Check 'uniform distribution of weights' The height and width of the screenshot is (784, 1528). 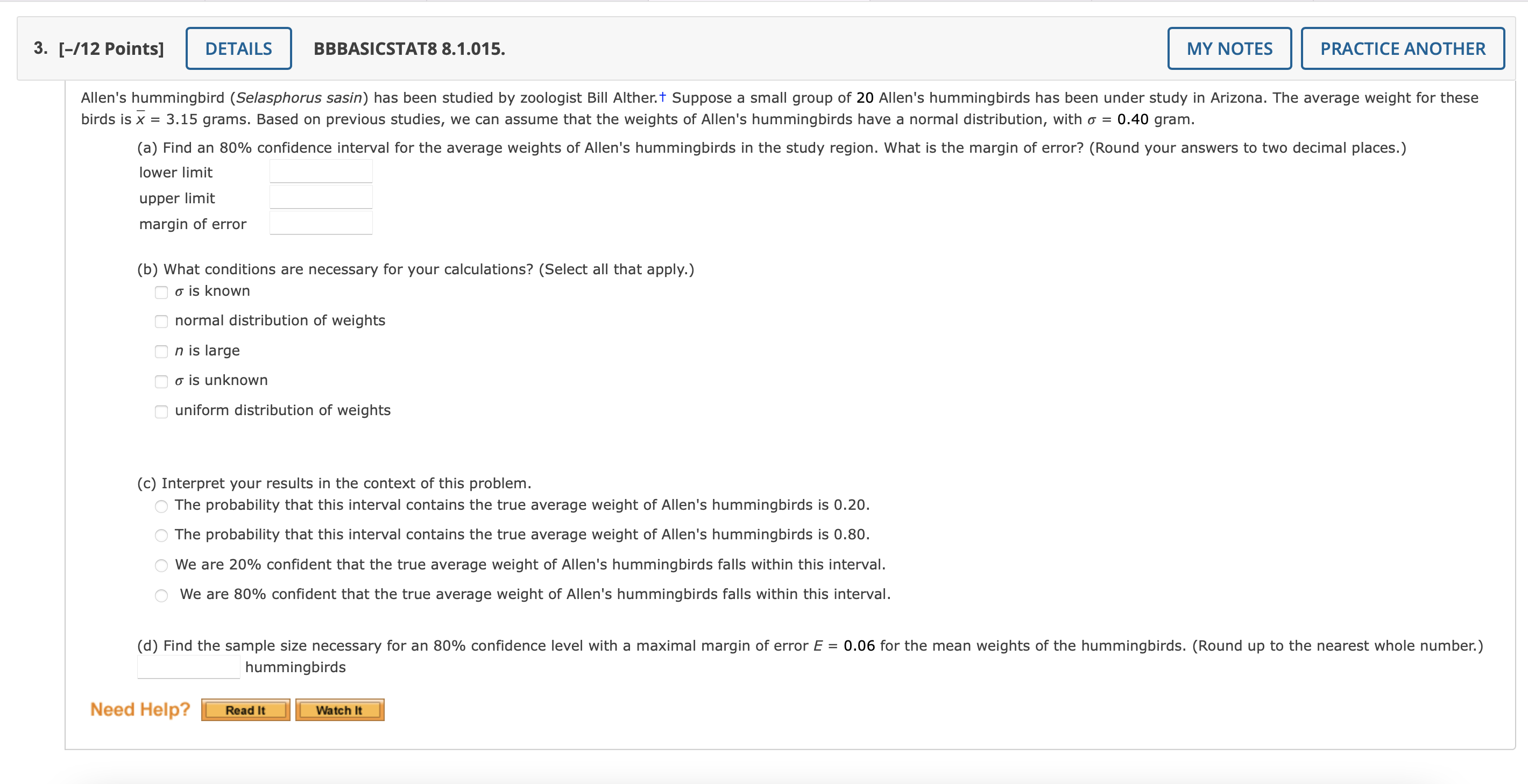tap(161, 411)
